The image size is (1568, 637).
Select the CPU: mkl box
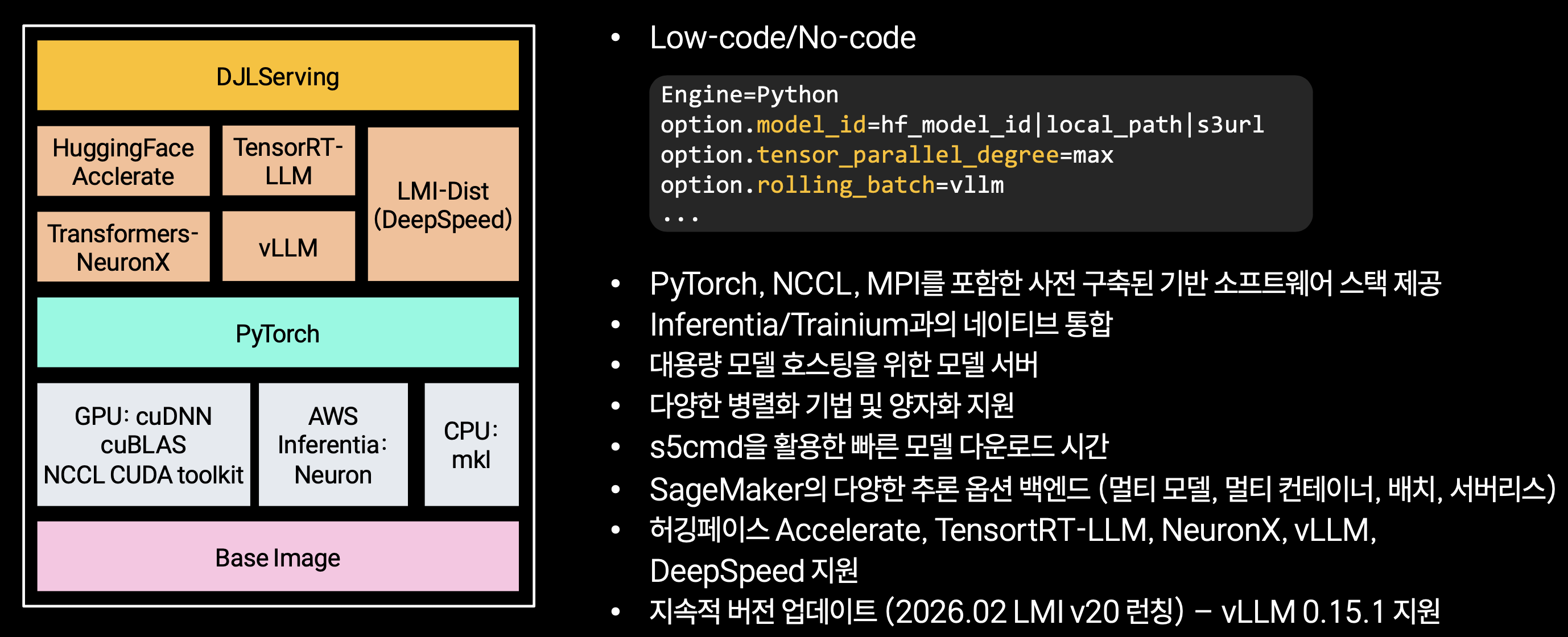click(472, 445)
